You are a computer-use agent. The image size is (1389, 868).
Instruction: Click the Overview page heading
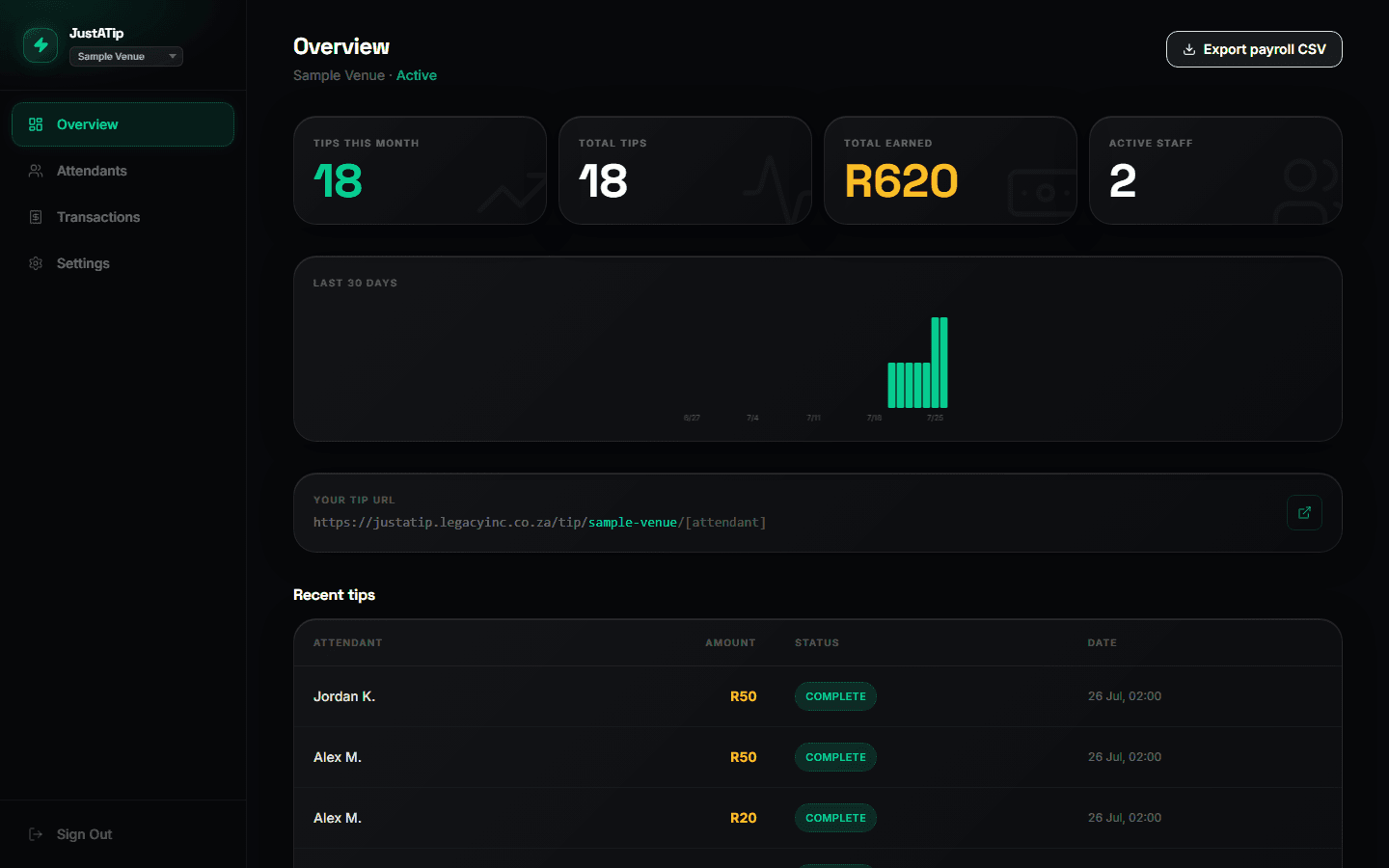[x=341, y=46]
